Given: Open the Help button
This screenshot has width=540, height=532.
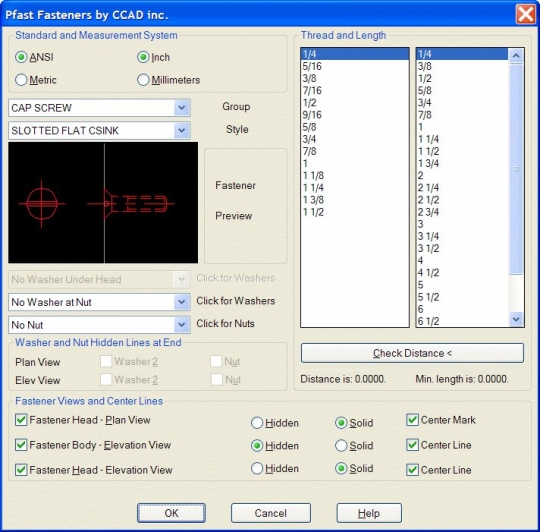Looking at the screenshot, I should (369, 513).
